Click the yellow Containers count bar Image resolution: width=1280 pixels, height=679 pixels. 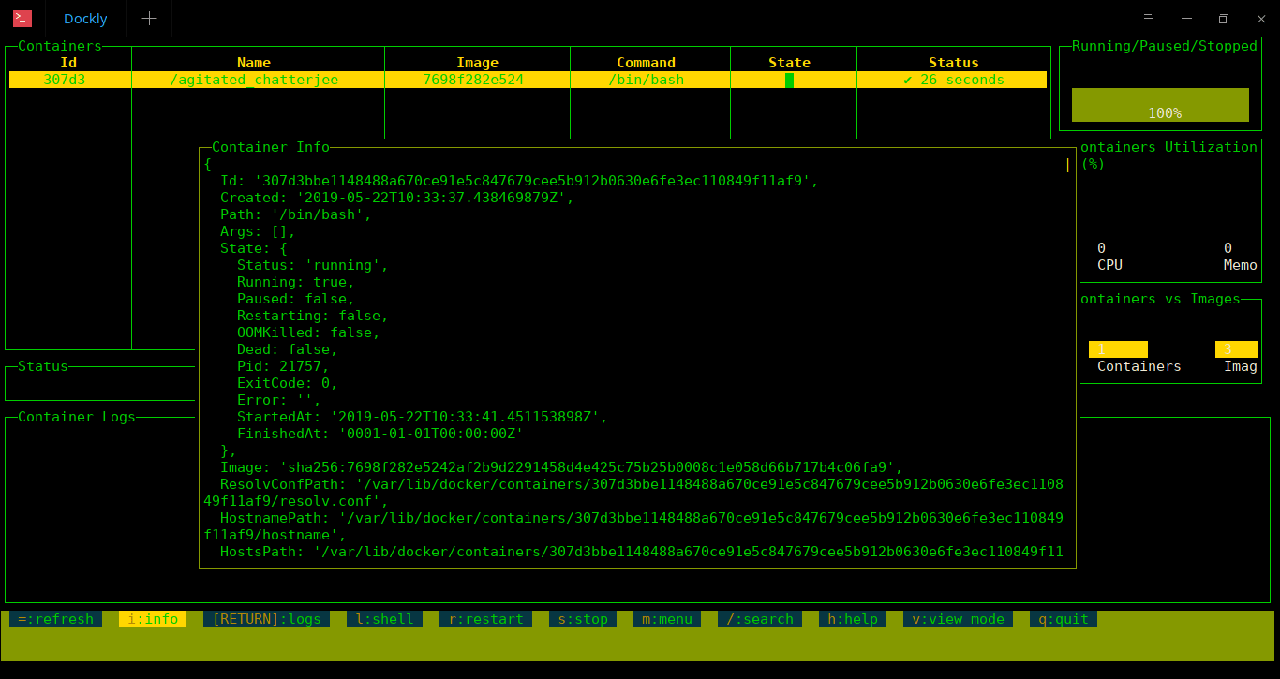pyautogui.click(x=1118, y=349)
